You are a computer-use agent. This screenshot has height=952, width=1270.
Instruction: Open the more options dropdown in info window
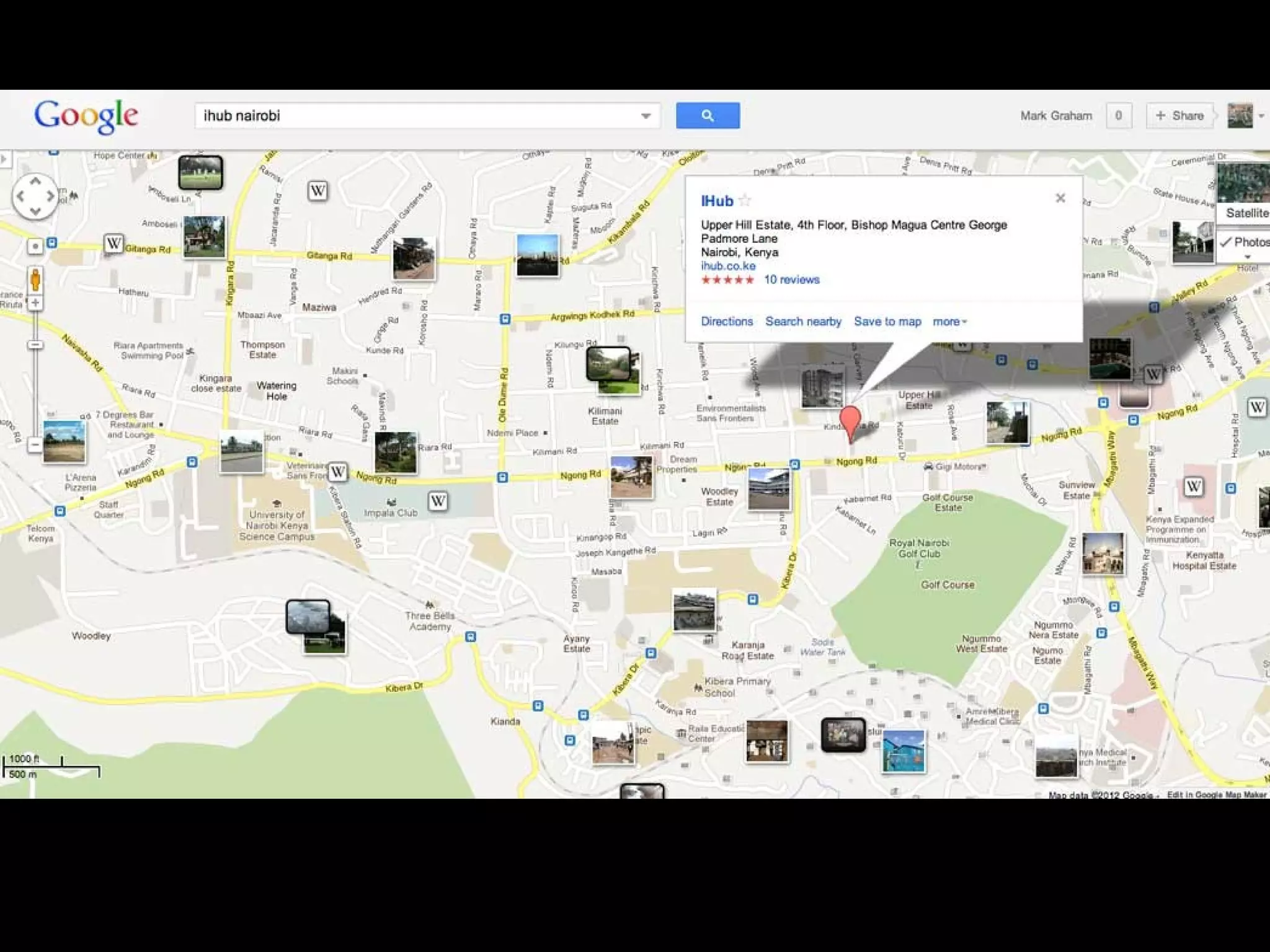click(949, 322)
